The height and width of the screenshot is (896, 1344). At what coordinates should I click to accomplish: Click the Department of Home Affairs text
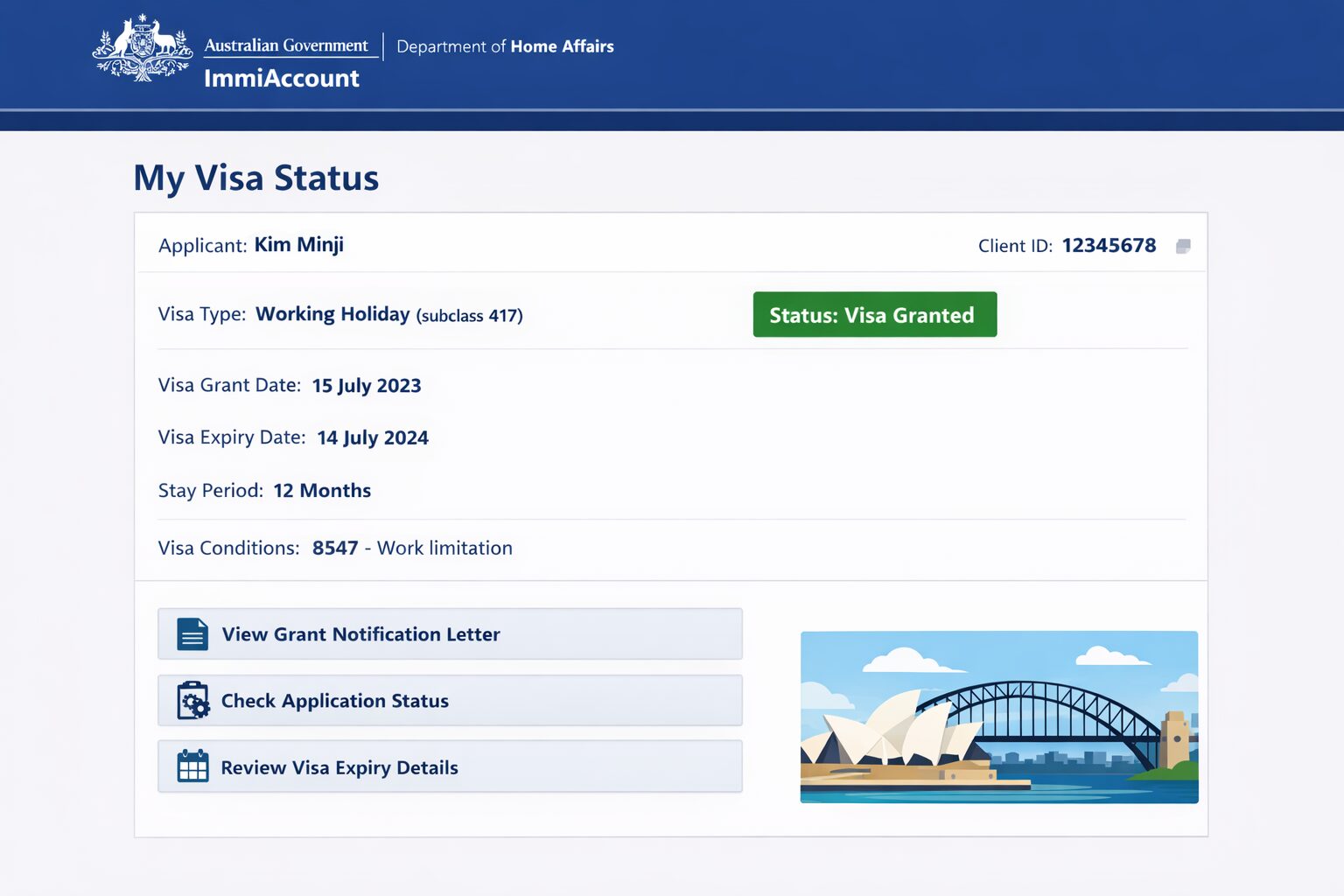point(505,46)
